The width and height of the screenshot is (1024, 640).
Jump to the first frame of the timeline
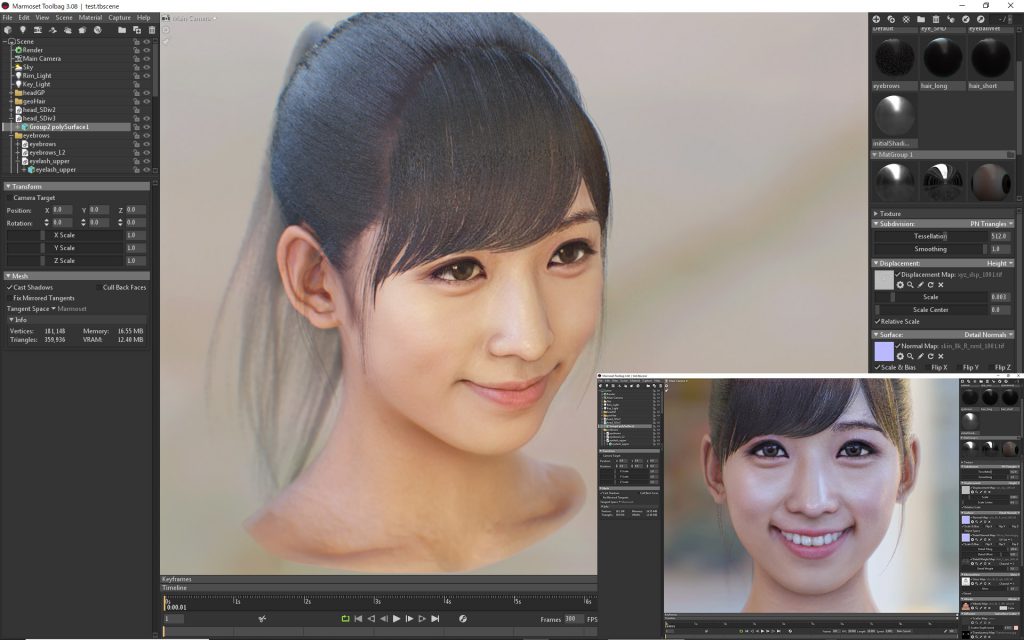pos(358,619)
